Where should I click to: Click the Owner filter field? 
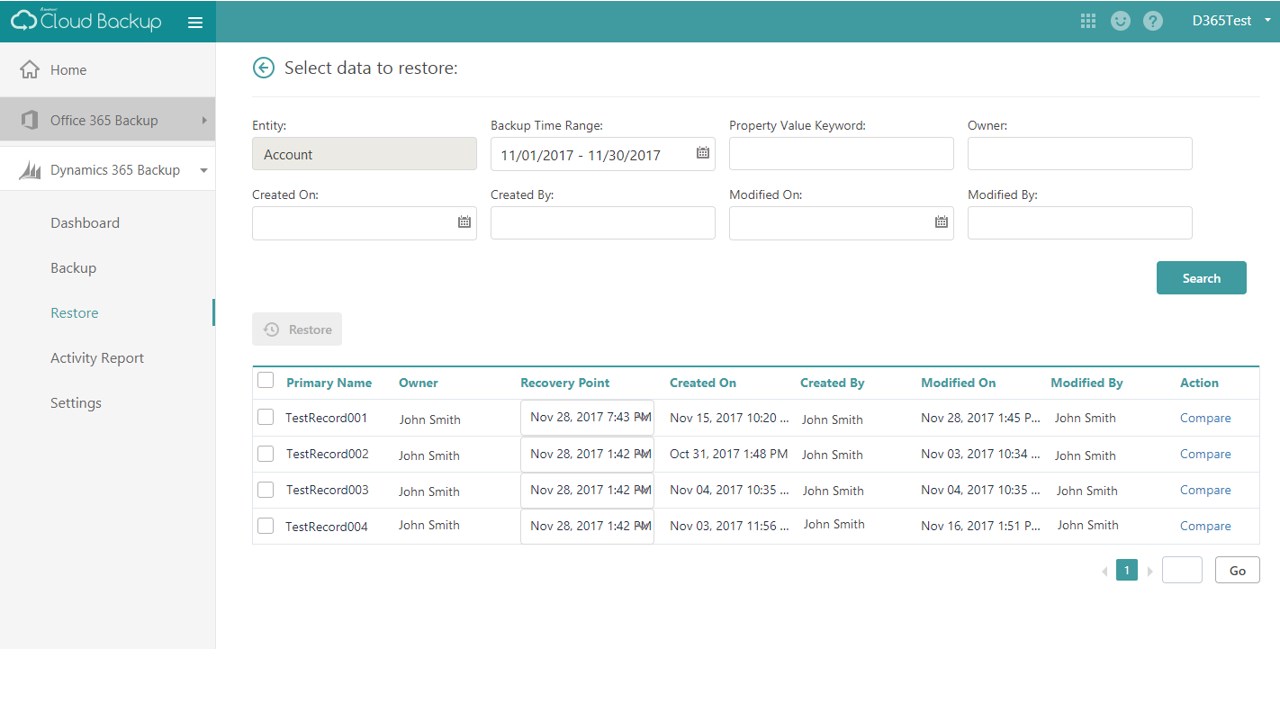pos(1080,154)
